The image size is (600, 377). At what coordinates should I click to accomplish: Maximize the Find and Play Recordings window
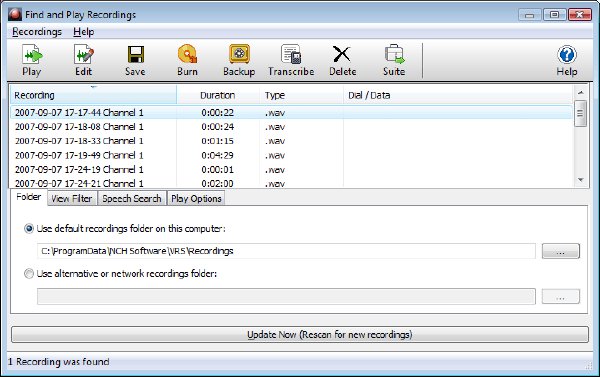click(554, 15)
